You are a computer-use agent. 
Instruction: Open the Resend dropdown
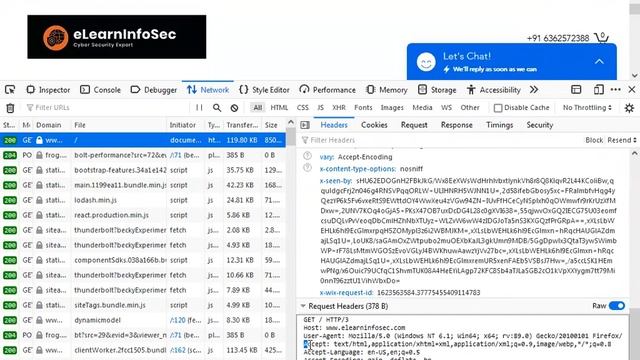pyautogui.click(x=621, y=140)
